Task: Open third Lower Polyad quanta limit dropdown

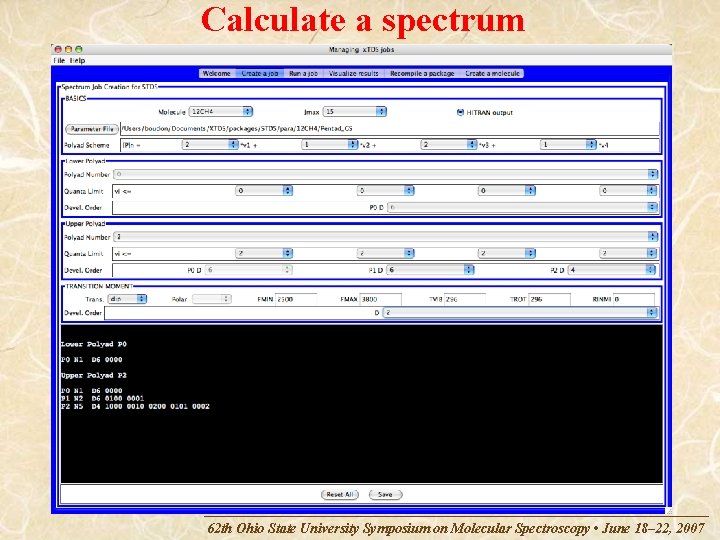Action: pyautogui.click(x=507, y=191)
